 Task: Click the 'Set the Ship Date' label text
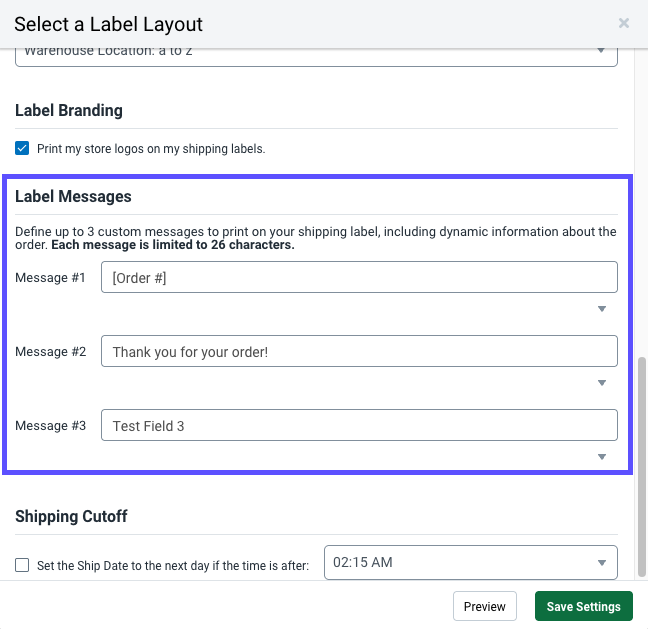pos(173,566)
